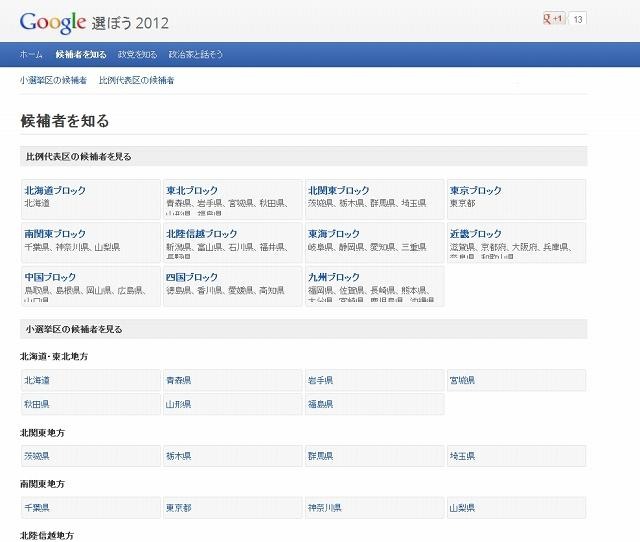Open the 福島県 prefecture link
640x542 pixels.
tap(321, 405)
